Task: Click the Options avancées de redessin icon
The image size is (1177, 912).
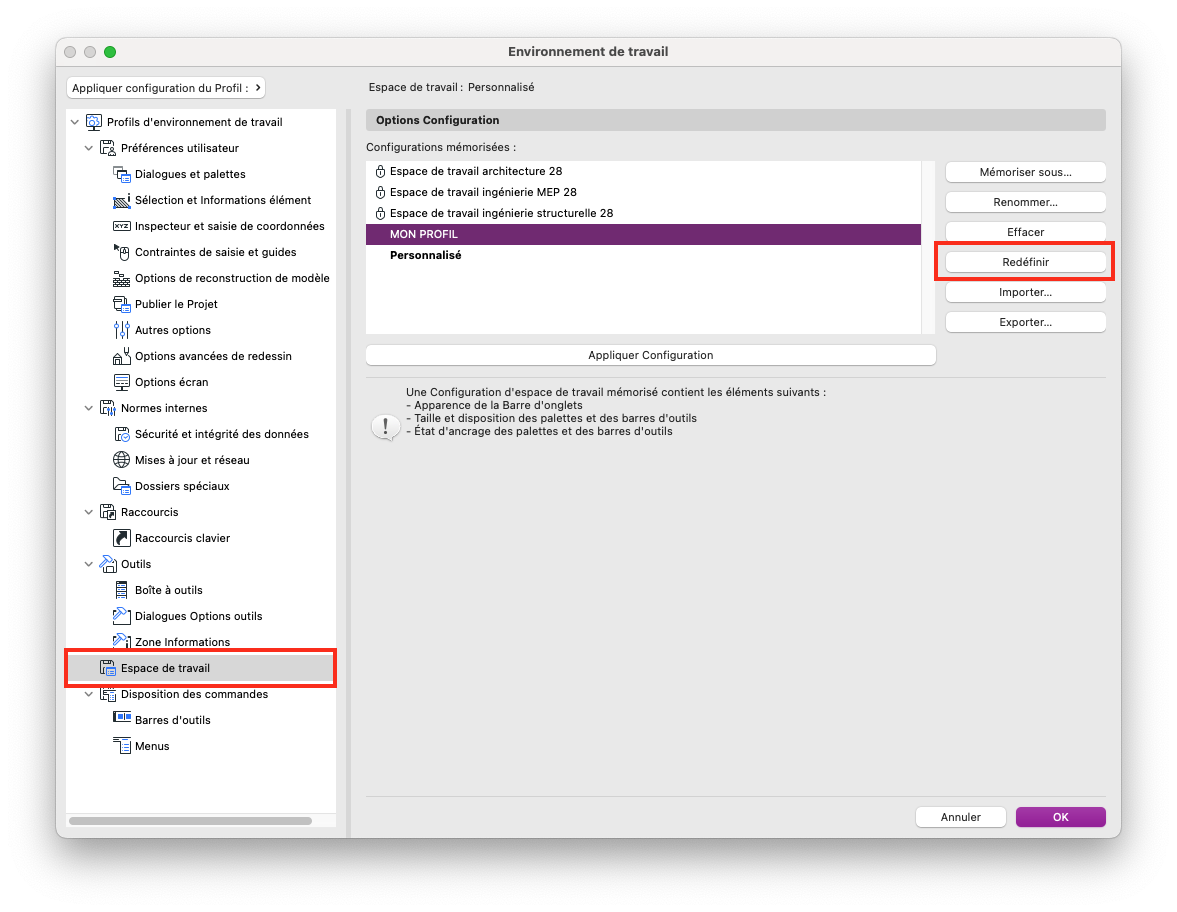Action: click(x=122, y=357)
